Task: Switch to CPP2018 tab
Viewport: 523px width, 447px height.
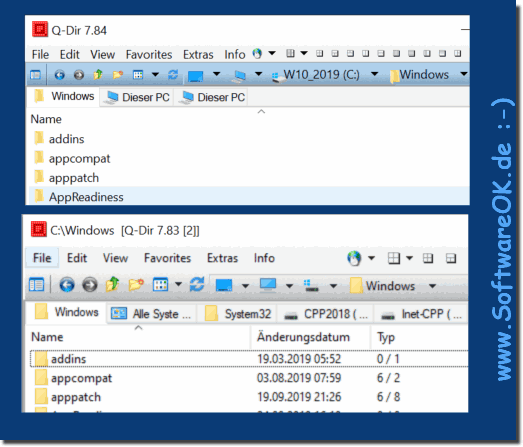Action: tap(326, 314)
